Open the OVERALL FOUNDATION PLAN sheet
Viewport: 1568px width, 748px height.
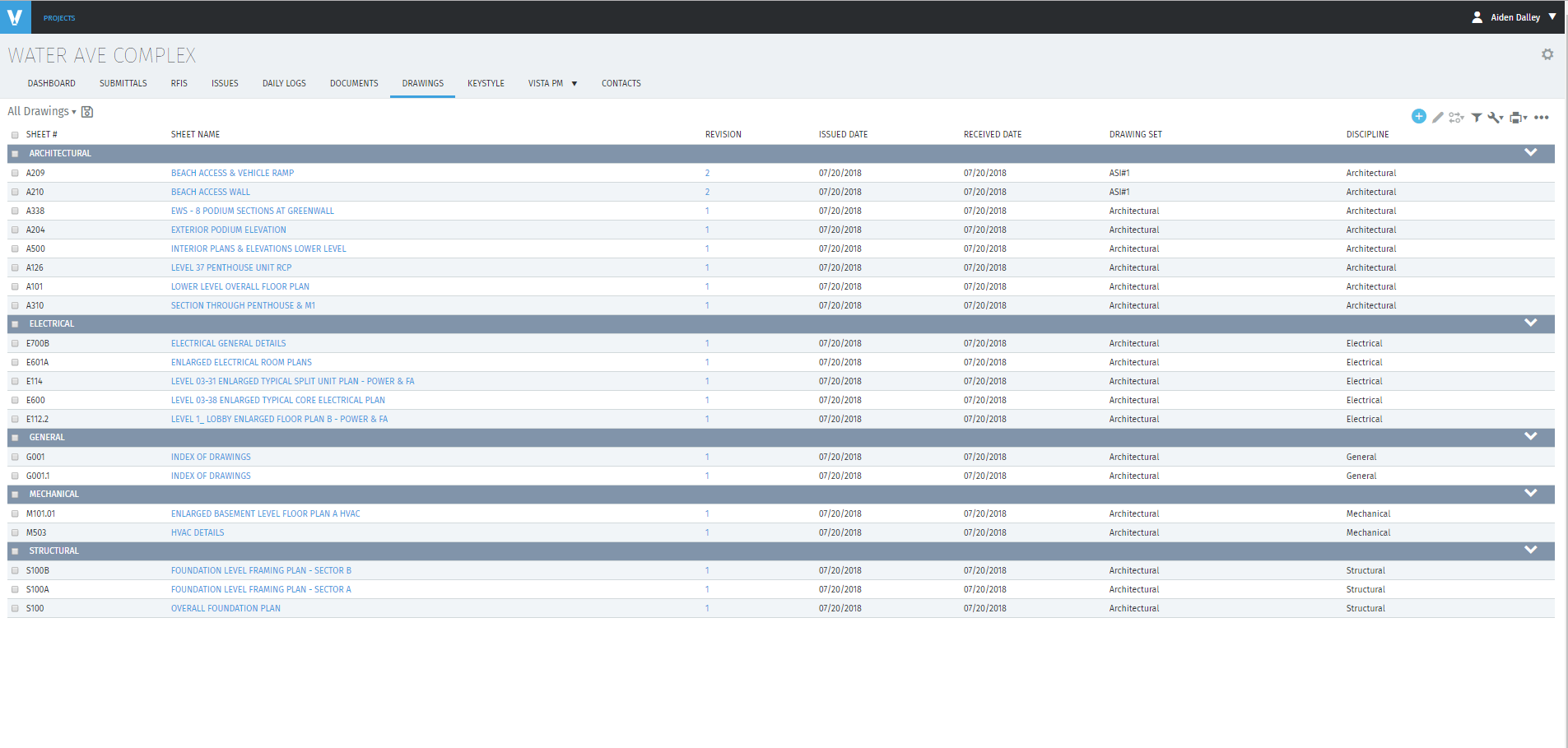pos(226,608)
